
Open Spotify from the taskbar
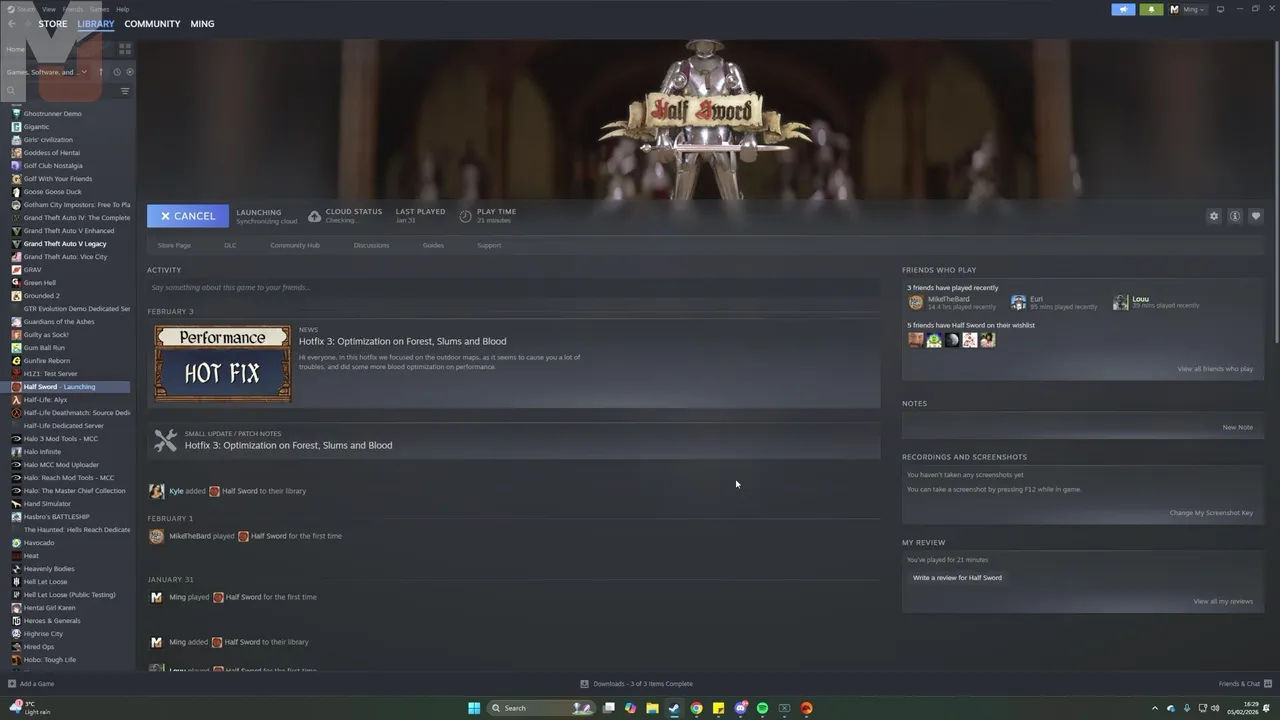pos(762,708)
